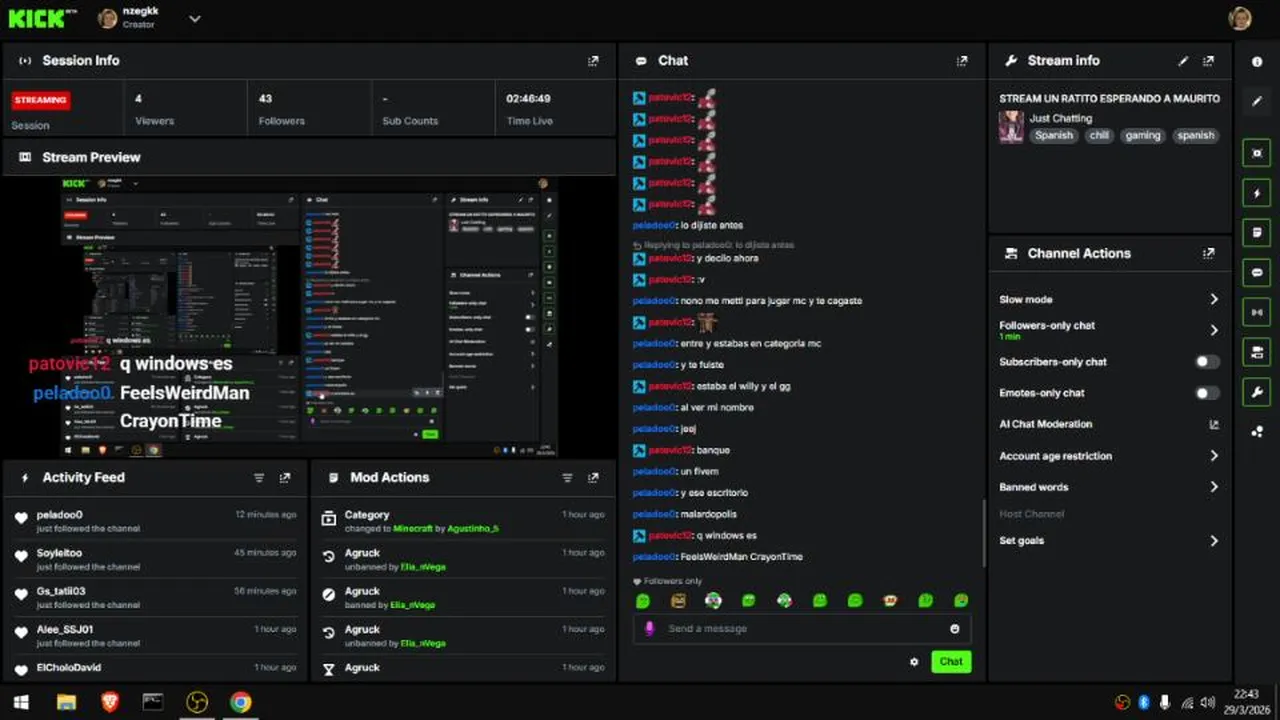The width and height of the screenshot is (1280, 720).
Task: Expand Slow mode settings
Action: (1214, 299)
